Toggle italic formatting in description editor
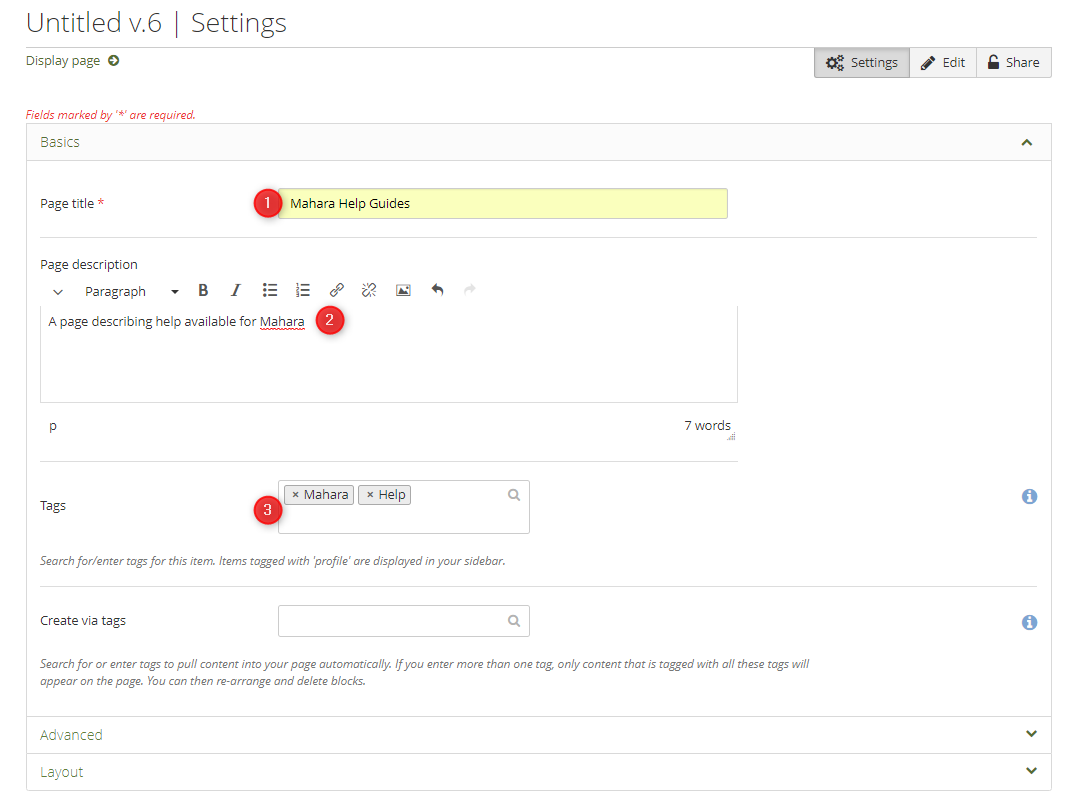The width and height of the screenshot is (1065, 803). click(x=236, y=291)
